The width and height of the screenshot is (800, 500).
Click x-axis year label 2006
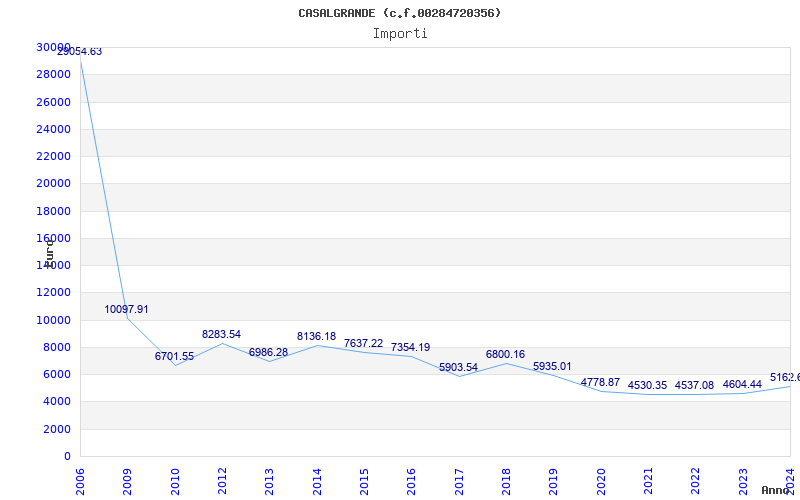[x=80, y=482]
